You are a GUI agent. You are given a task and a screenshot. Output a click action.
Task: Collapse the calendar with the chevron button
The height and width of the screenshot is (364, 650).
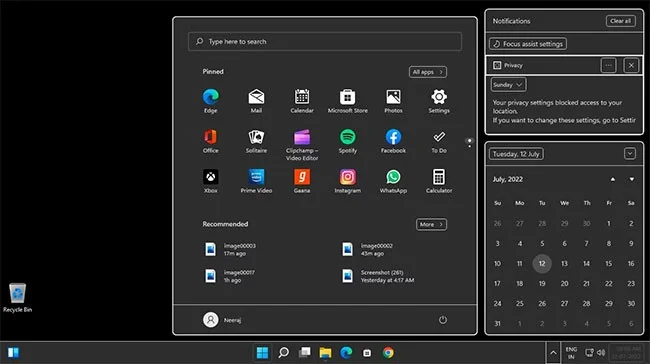click(x=630, y=154)
